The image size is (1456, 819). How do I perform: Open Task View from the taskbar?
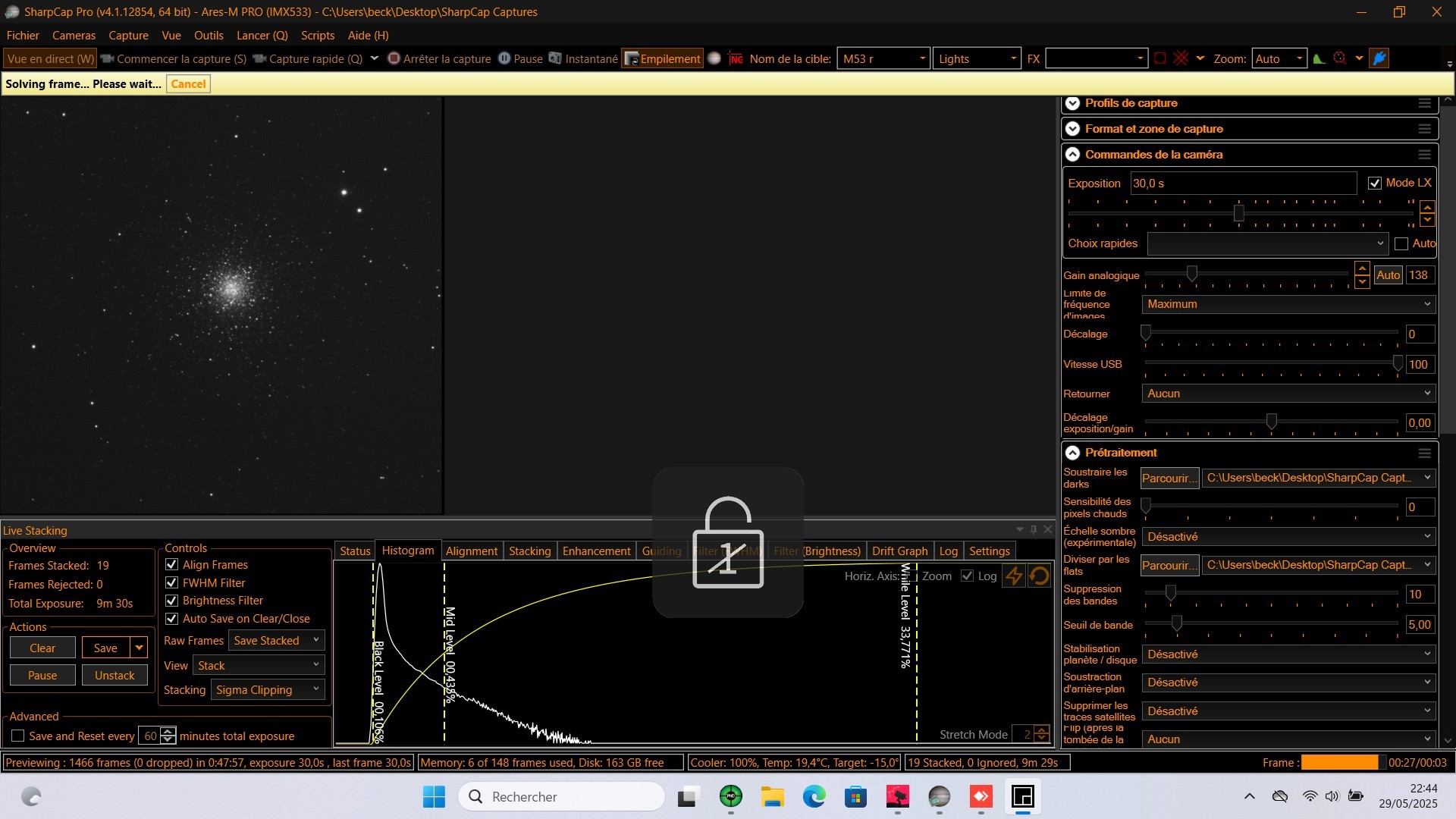point(688,796)
